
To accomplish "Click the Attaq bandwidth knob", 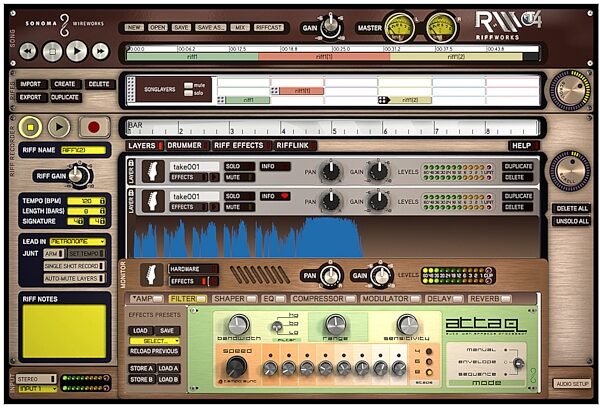I will click(239, 325).
